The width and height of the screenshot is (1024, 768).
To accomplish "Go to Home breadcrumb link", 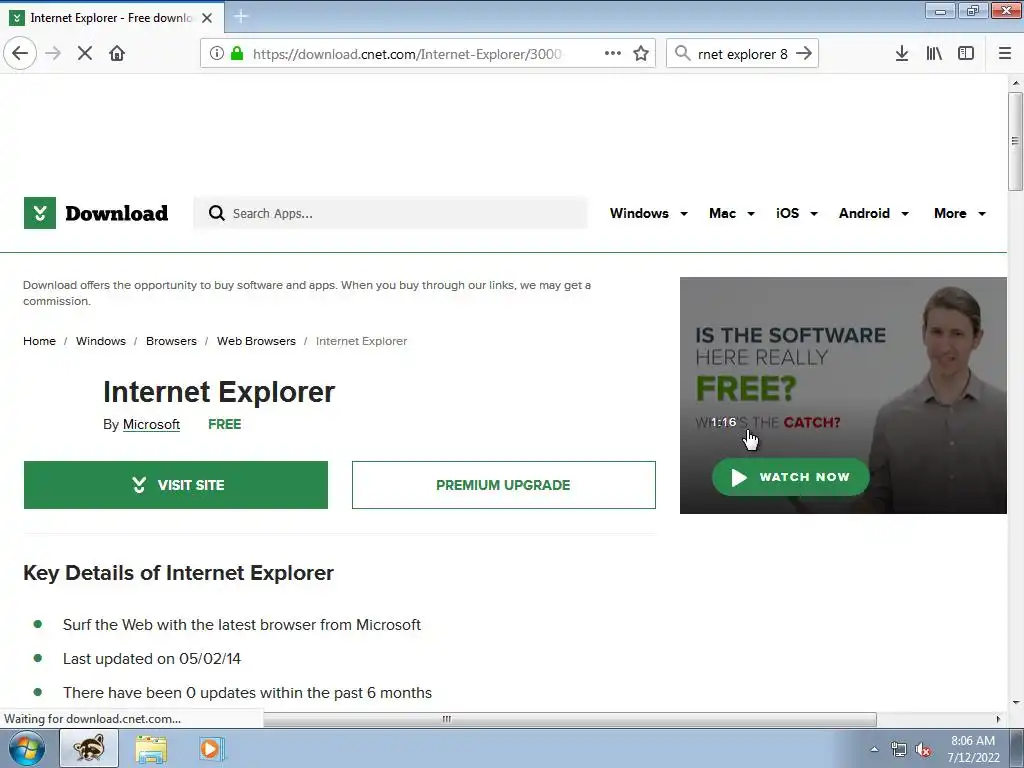I will pos(39,341).
